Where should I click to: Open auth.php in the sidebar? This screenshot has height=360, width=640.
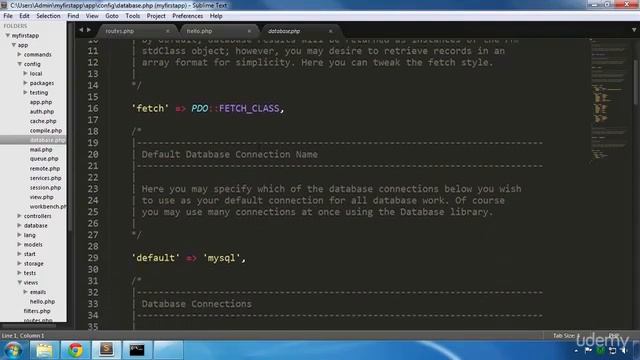42,111
